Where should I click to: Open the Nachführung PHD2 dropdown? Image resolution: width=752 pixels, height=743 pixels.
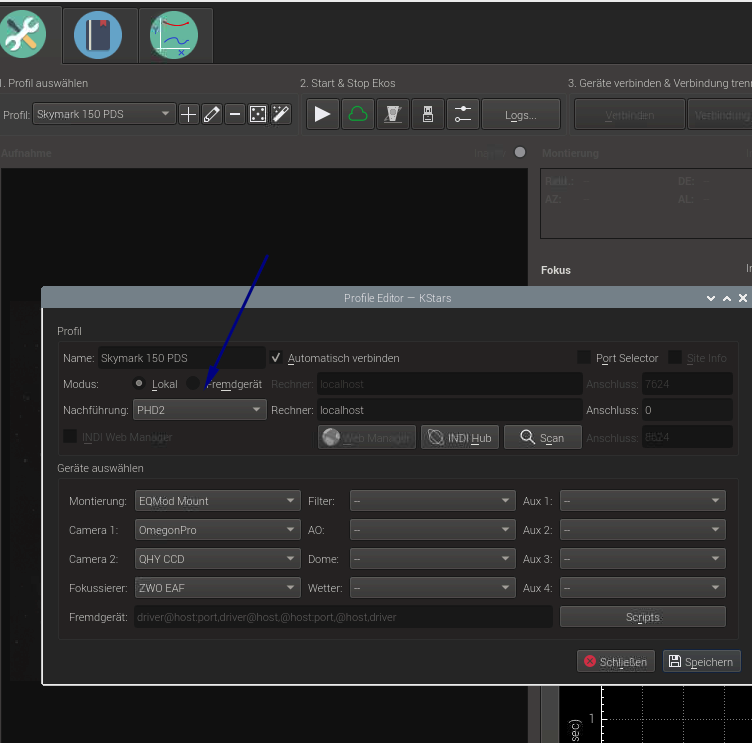point(200,410)
